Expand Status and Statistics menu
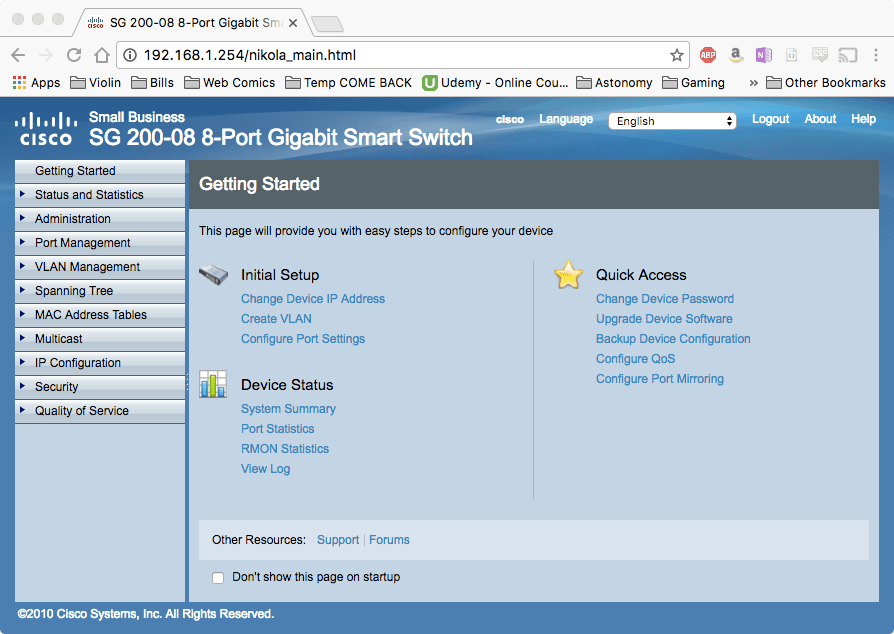Viewport: 894px width, 634px height. [x=100, y=195]
